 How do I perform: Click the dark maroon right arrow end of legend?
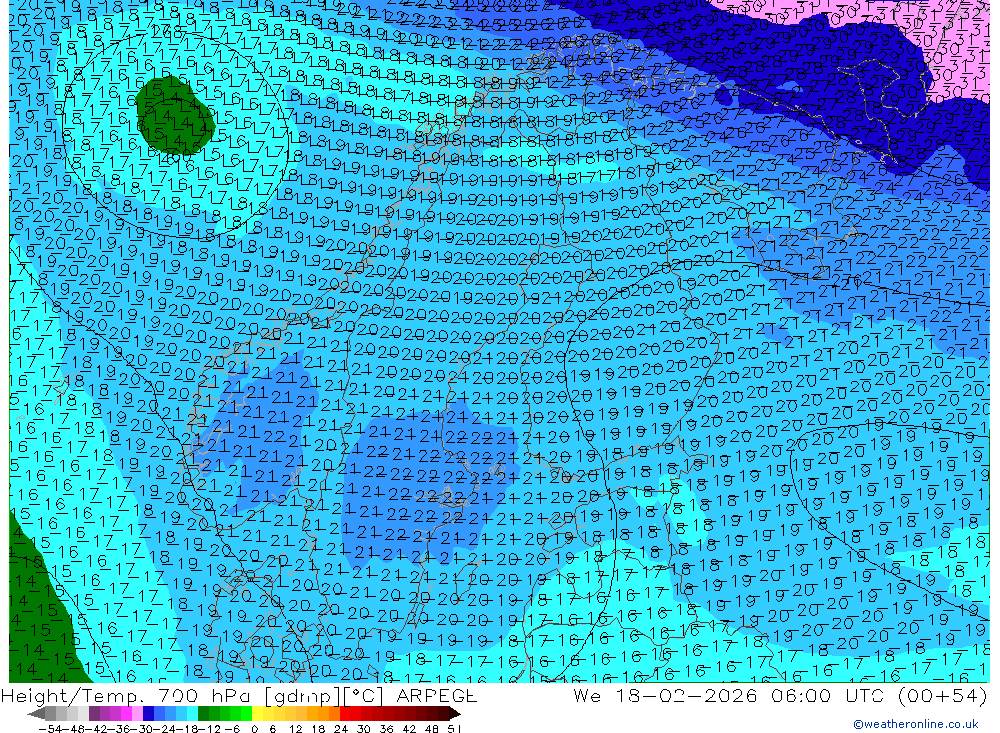coord(455,714)
